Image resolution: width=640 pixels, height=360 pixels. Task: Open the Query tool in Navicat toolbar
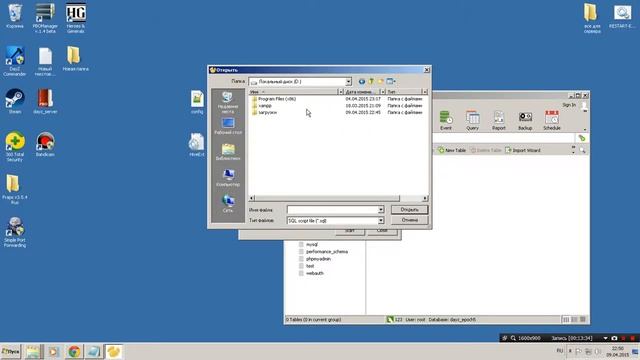click(472, 120)
